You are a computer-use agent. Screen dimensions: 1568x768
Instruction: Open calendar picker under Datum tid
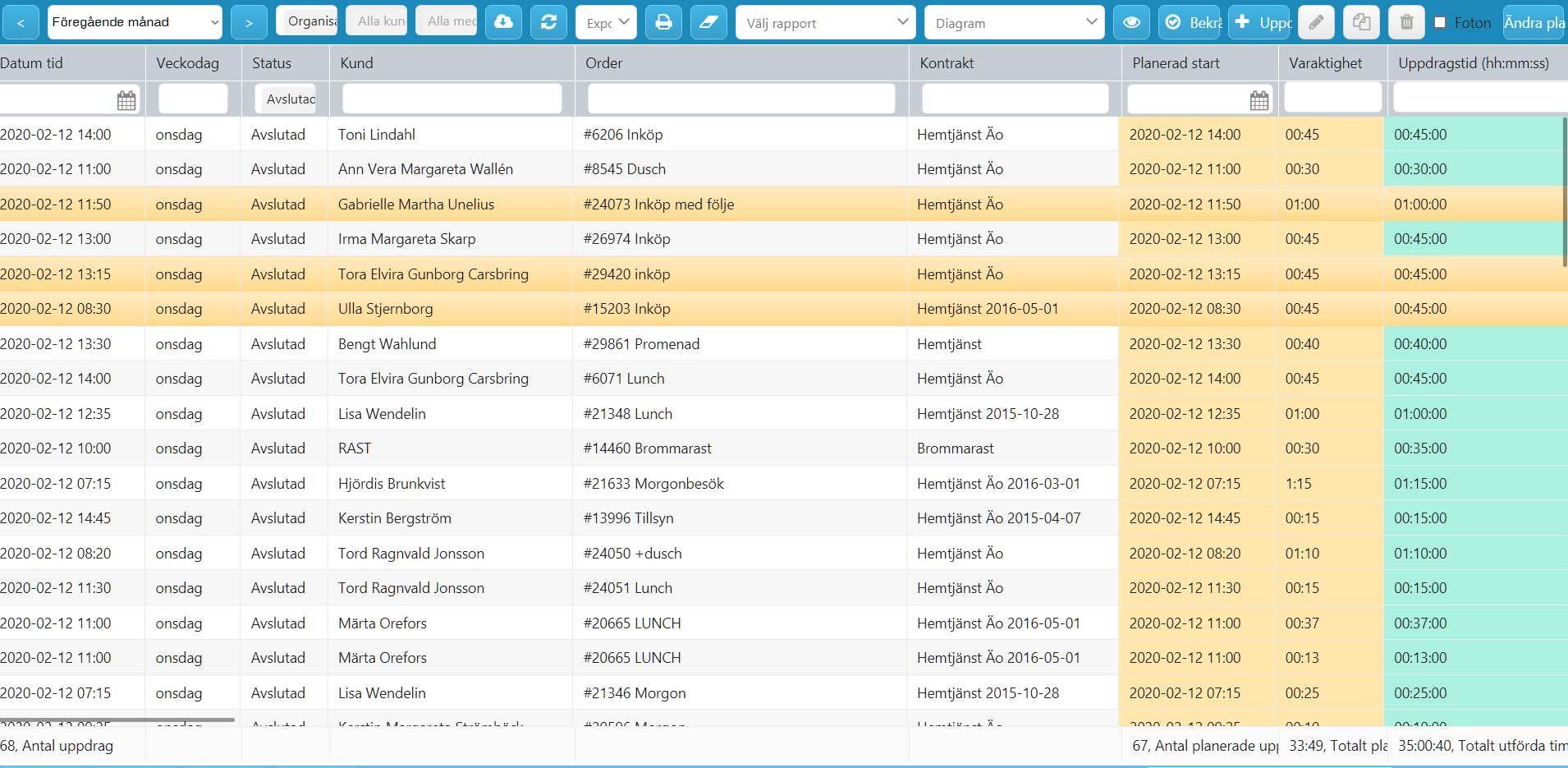(x=126, y=100)
